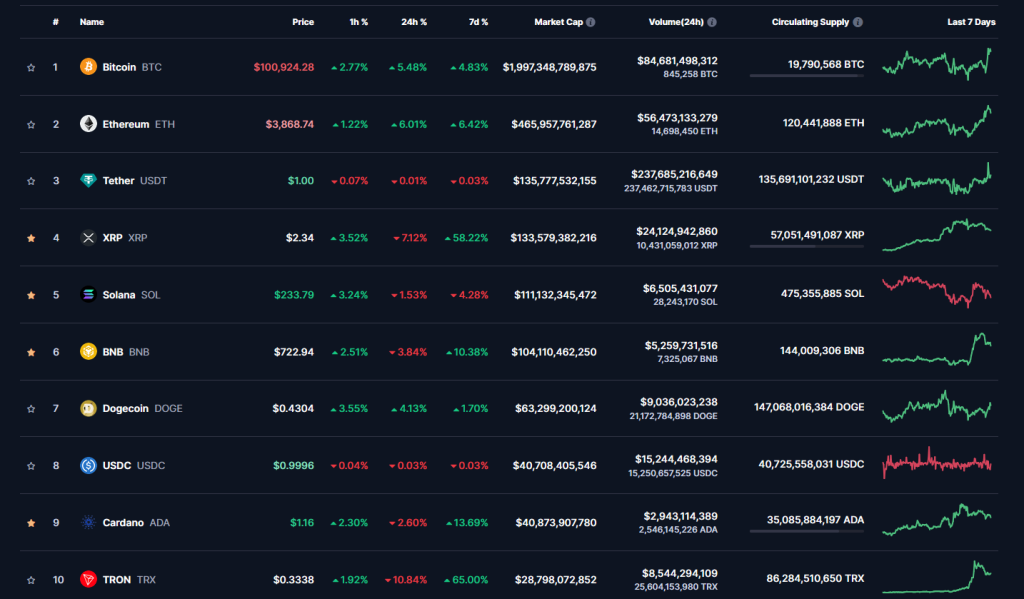1024x599 pixels.
Task: Sort table by rank number column
Action: point(56,22)
